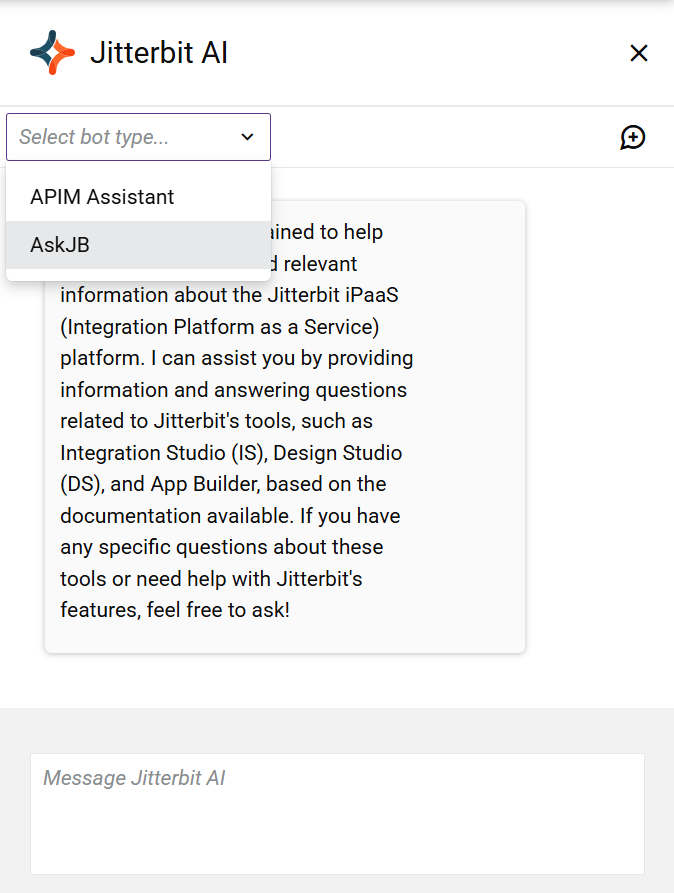Screen dimensions: 674x893
Task: Click the Jitterbit AI logo icon
Action: point(52,52)
